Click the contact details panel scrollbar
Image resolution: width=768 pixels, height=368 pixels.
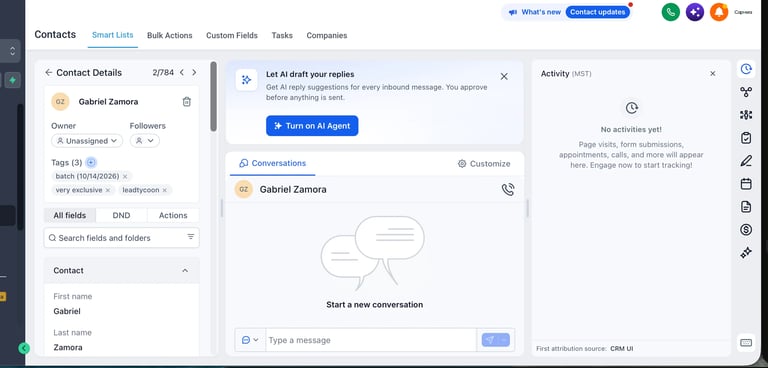pyautogui.click(x=213, y=96)
